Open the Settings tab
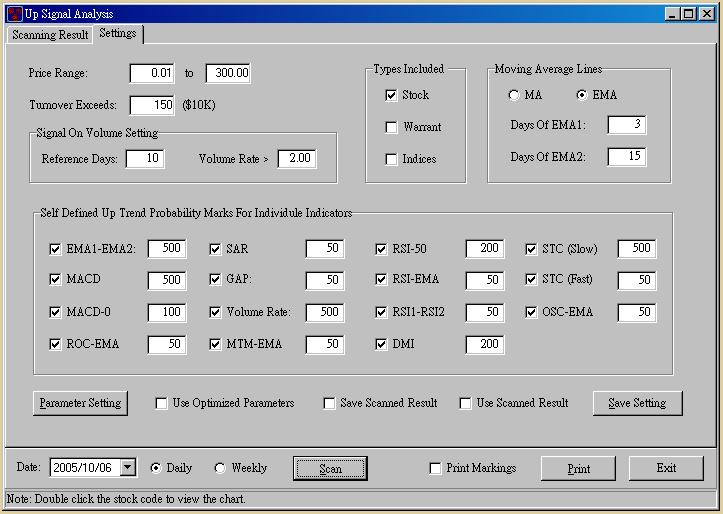This screenshot has height=514, width=723. [118, 34]
